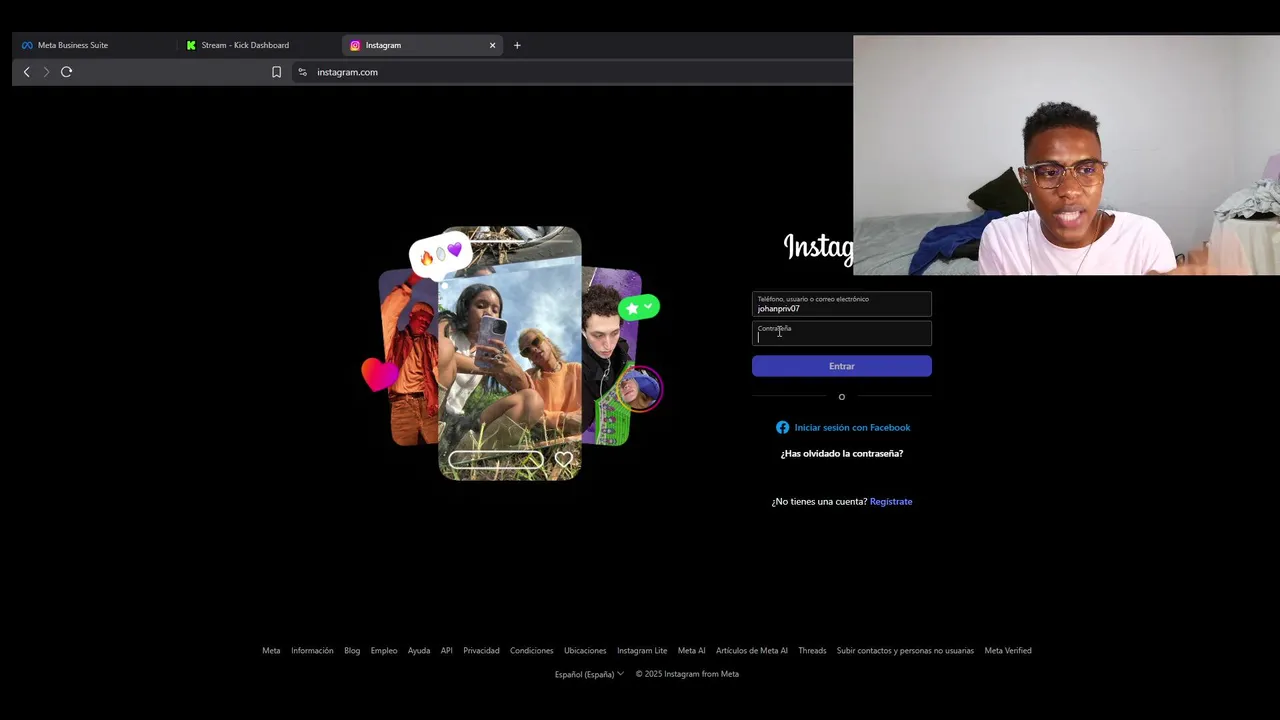Click the username field containing johanpriv07
This screenshot has height=720, width=1280.
842,304
